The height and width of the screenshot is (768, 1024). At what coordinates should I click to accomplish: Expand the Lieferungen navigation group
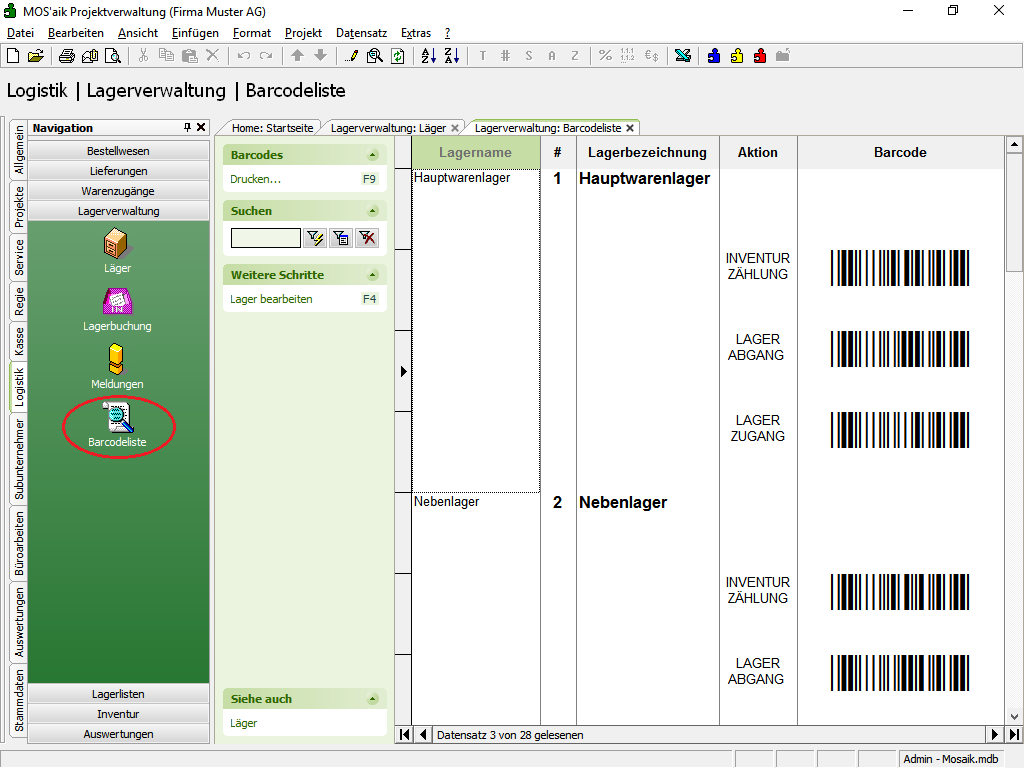(118, 171)
